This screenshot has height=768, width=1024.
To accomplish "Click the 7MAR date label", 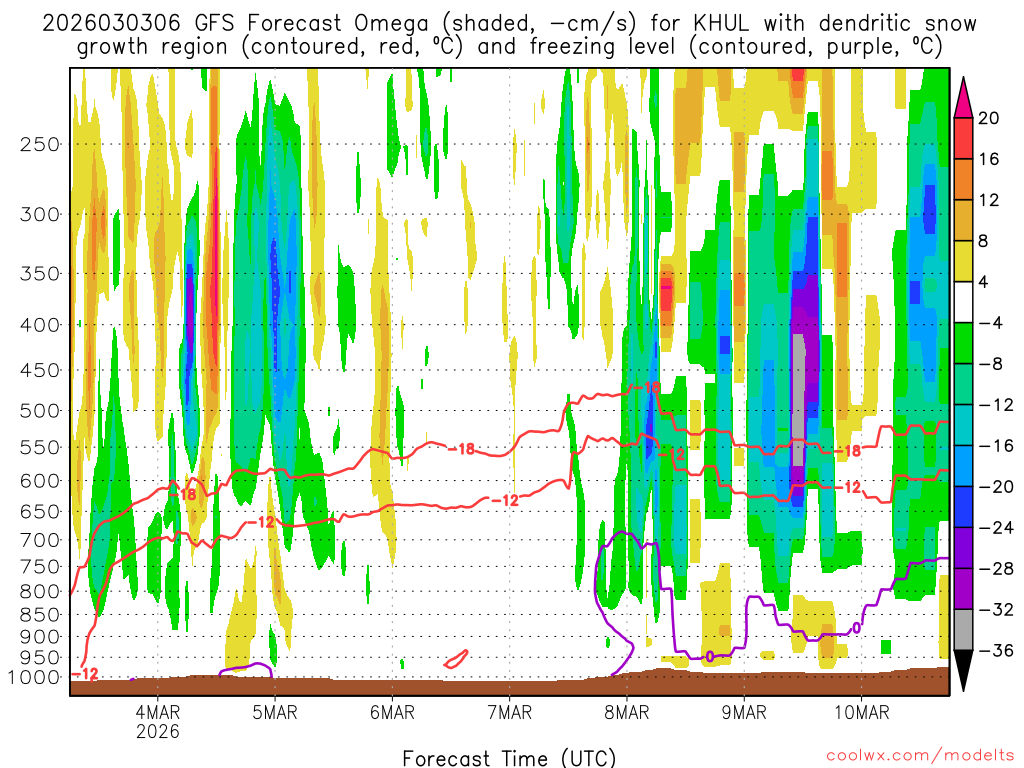I will 510,712.
